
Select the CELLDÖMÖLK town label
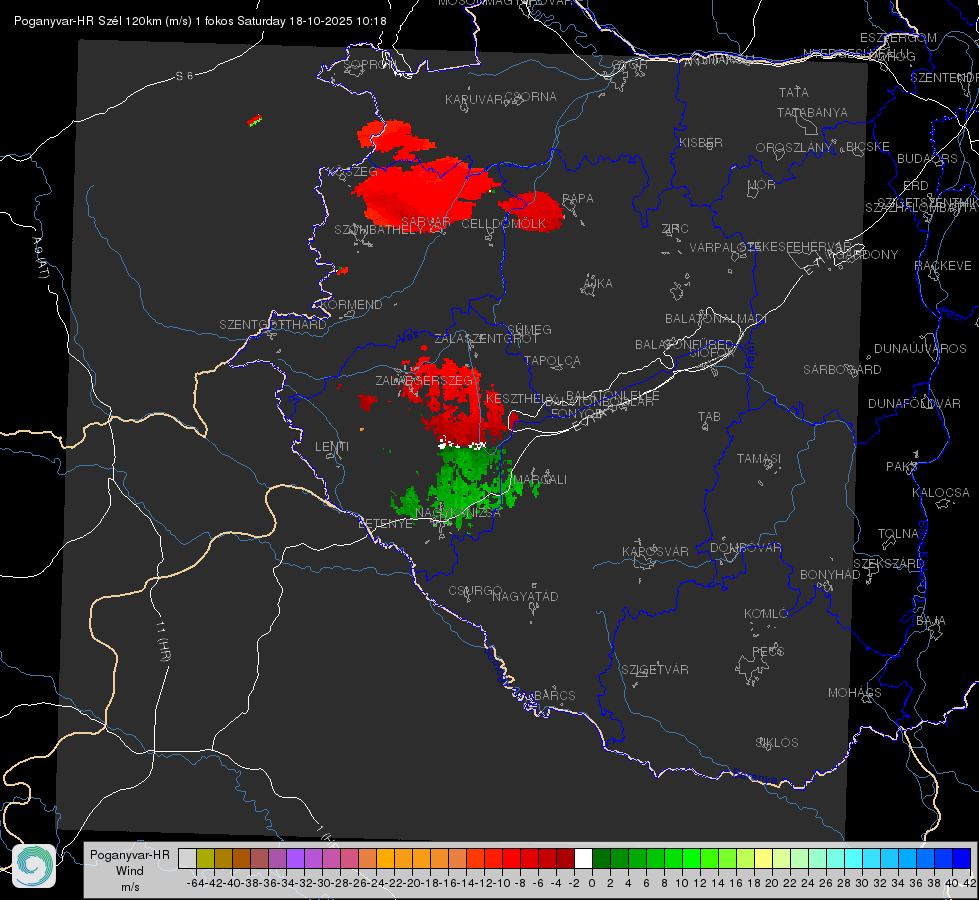[503, 224]
